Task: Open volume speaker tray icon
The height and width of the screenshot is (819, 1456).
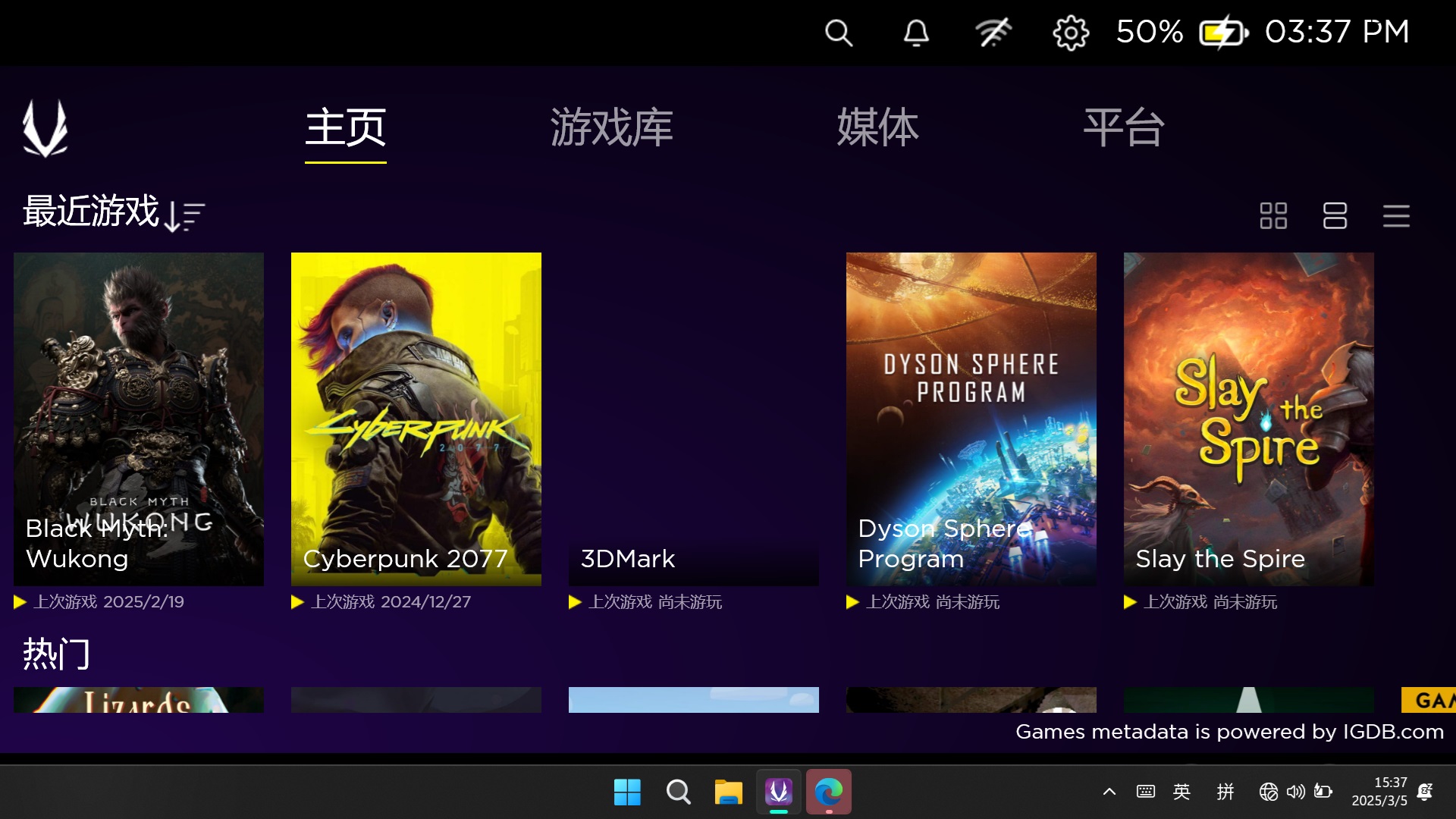Action: pos(1296,792)
